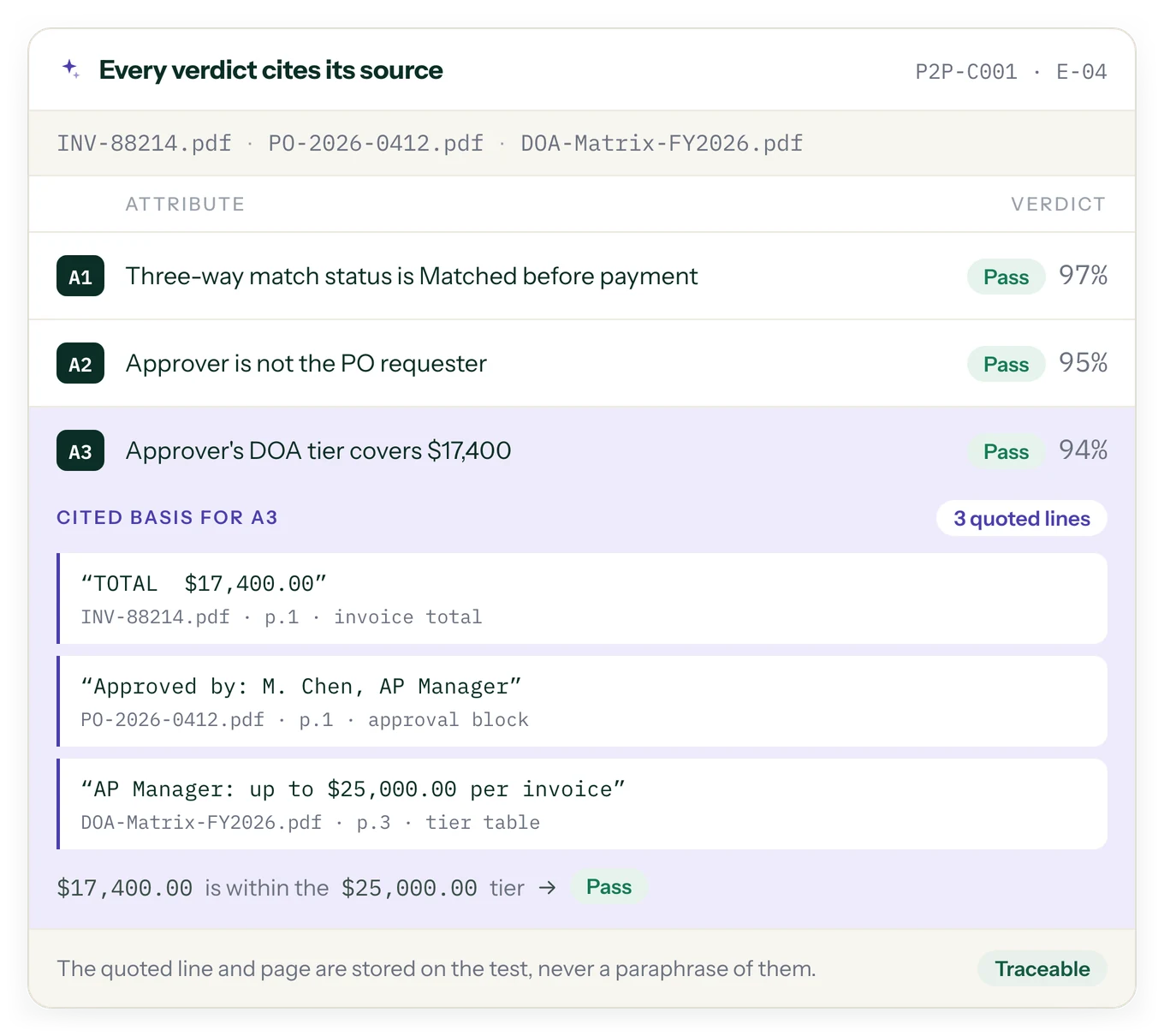Viewport: 1164px width, 1036px height.
Task: Click the 'DOA-Matrix-FY2026.pdf · p.3 · tier table' citation
Action: pos(310,823)
